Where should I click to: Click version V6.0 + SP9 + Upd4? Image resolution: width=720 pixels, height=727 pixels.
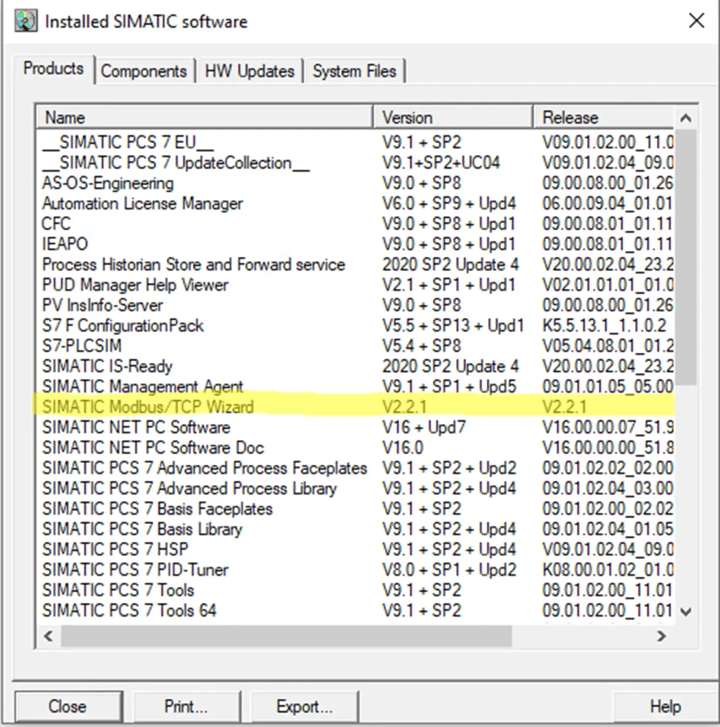point(449,204)
